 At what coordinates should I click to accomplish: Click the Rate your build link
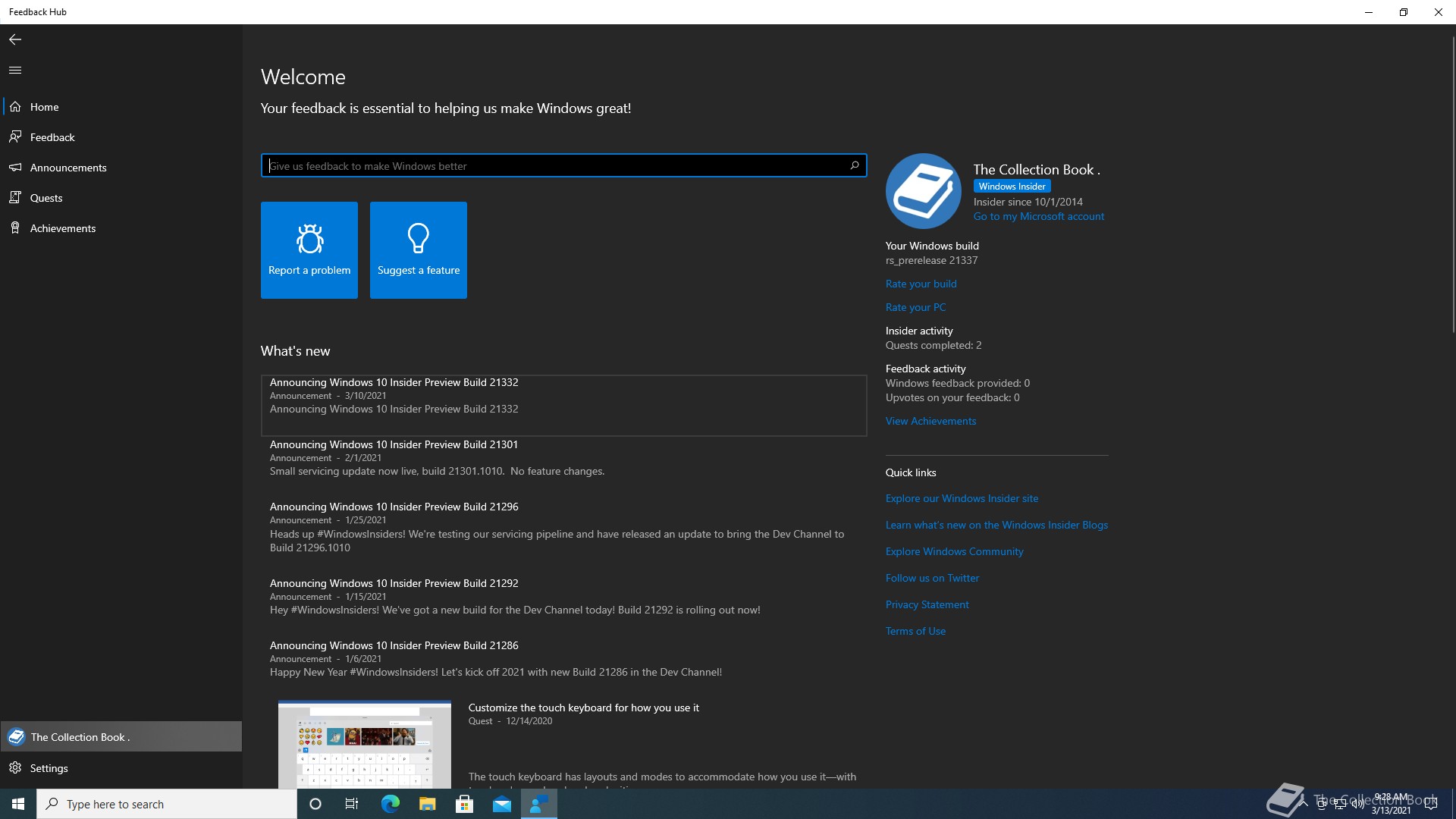tap(921, 284)
